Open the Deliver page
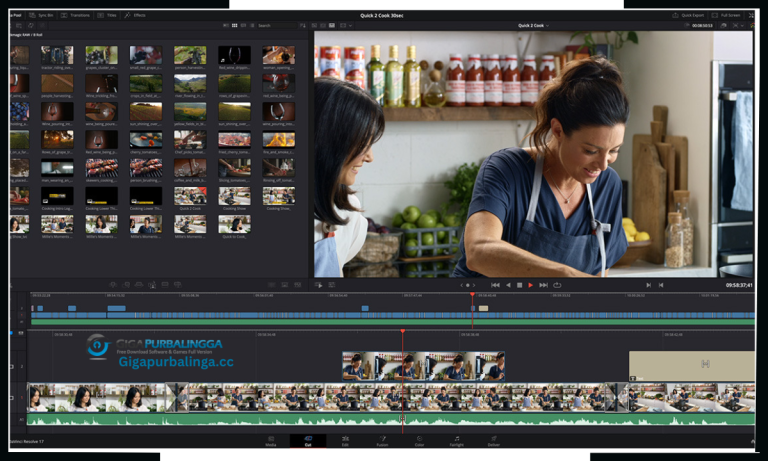Image resolution: width=768 pixels, height=461 pixels. [x=493, y=441]
